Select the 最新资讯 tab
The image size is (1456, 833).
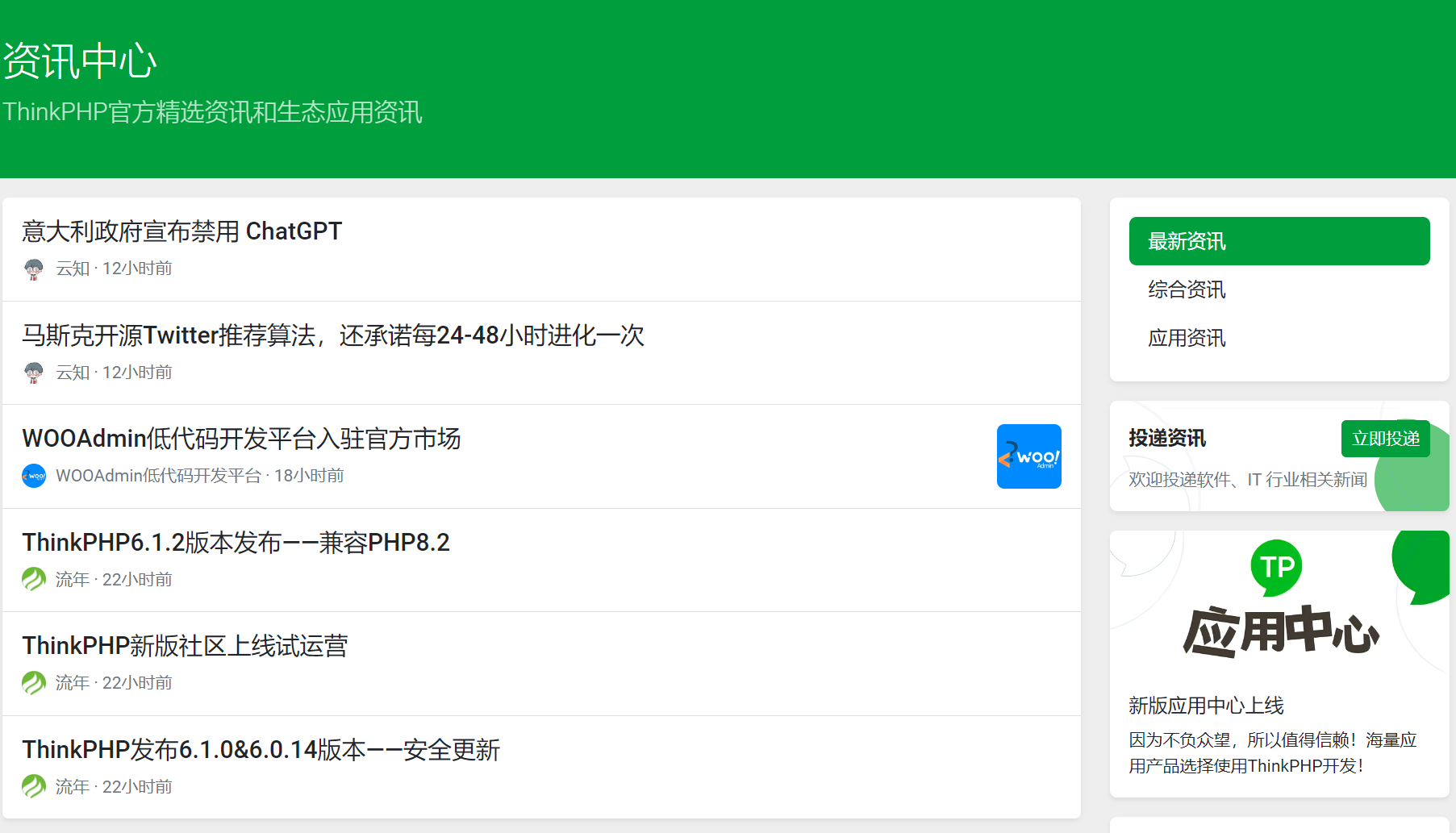pos(1279,241)
